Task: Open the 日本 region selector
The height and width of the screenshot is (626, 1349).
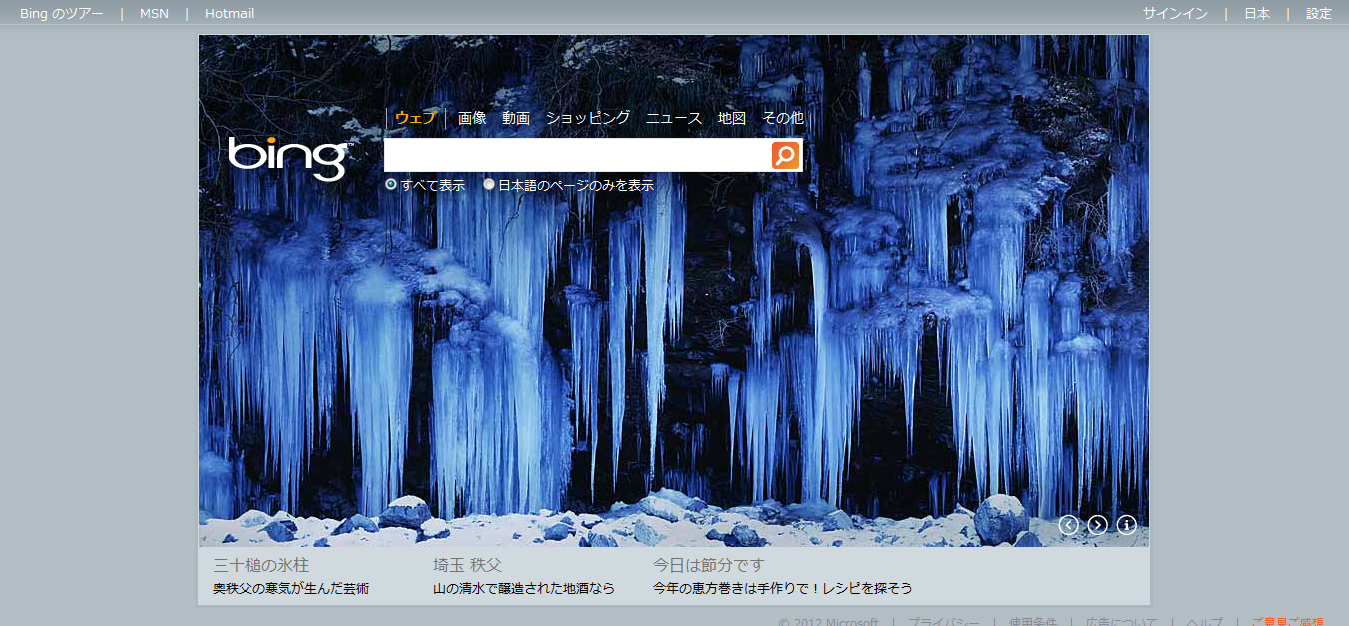Action: [x=1257, y=14]
